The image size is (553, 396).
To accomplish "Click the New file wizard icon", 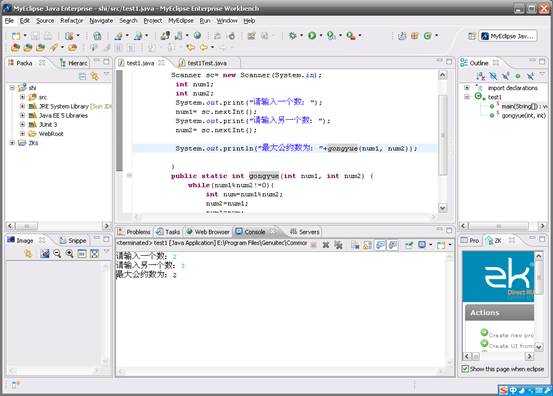I will (16, 36).
